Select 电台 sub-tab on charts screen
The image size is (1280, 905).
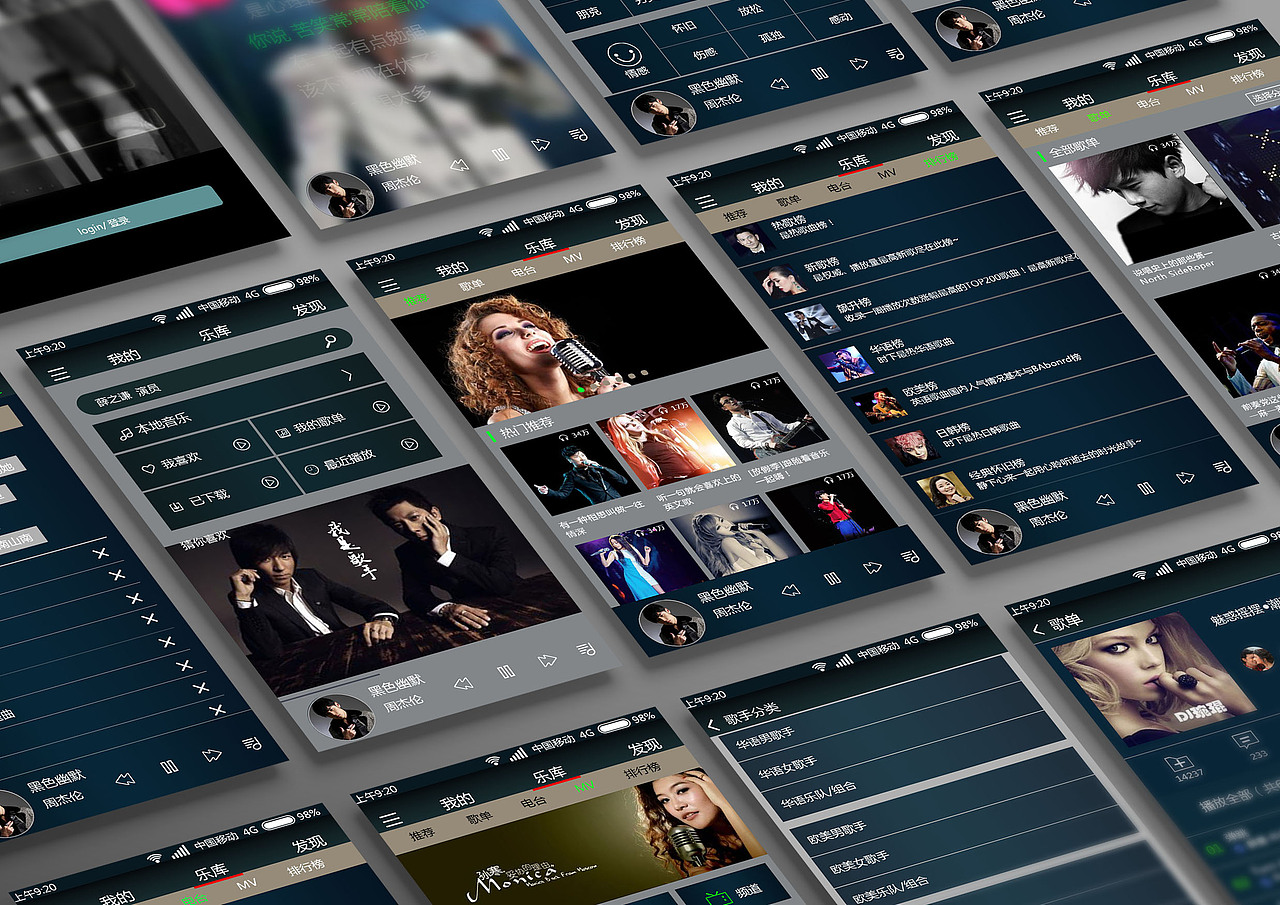839,188
